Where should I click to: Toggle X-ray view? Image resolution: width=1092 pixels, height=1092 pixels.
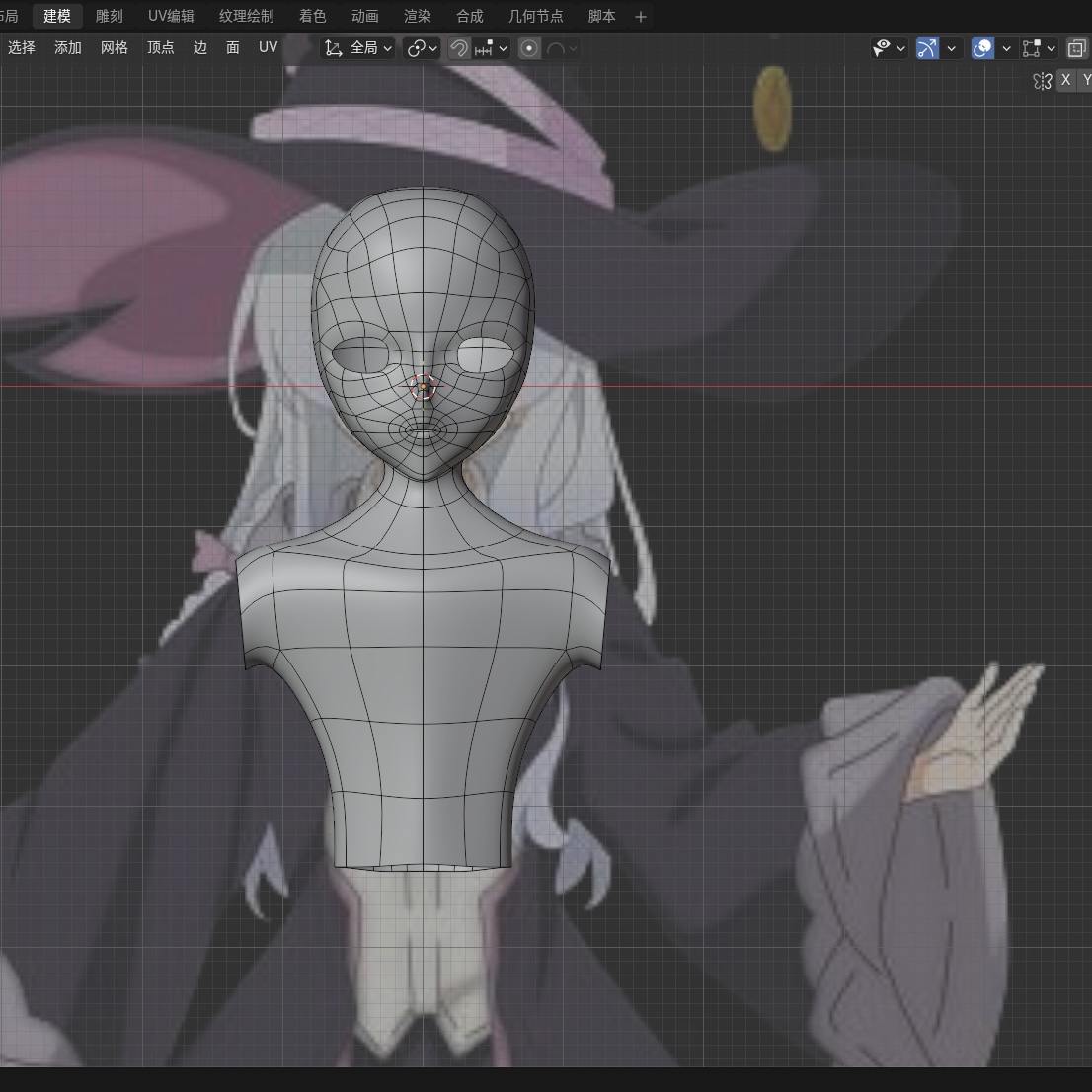click(1076, 48)
